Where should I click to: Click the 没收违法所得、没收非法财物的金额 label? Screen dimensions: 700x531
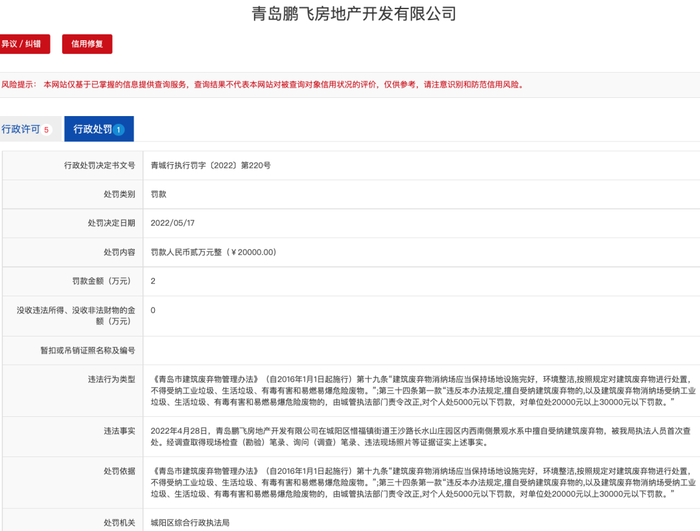point(76,315)
